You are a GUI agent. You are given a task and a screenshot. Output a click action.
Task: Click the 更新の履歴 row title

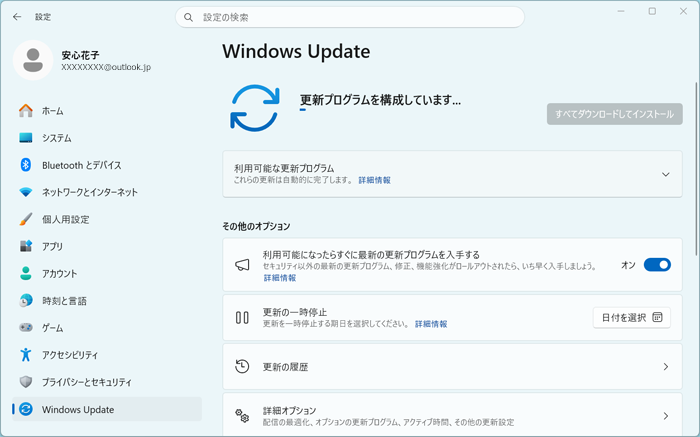coord(285,367)
